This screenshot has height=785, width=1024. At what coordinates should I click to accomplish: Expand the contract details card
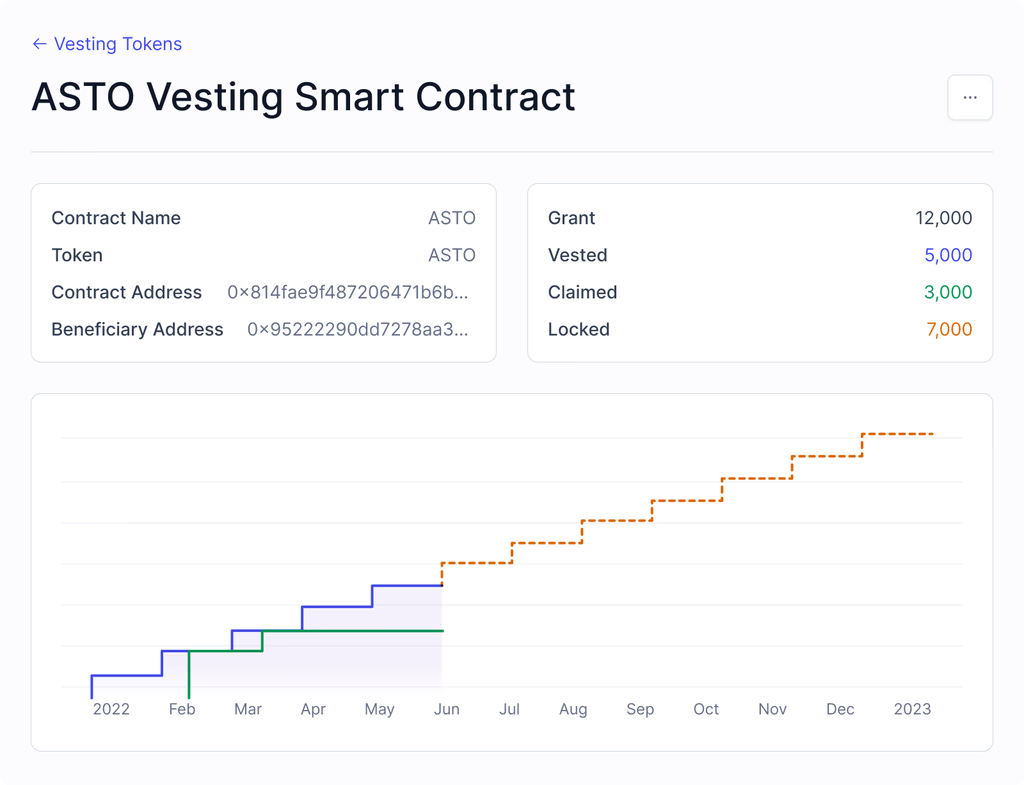pos(264,272)
